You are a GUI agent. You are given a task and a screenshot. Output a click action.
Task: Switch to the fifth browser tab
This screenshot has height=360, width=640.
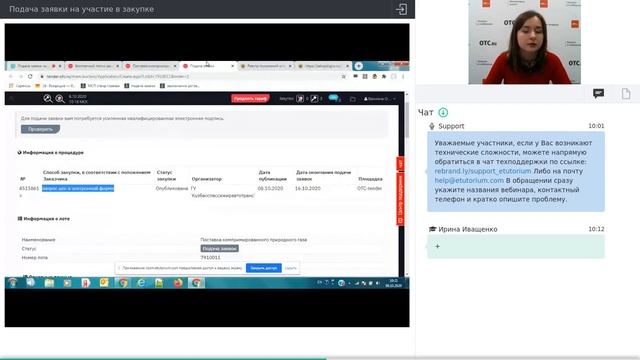[x=266, y=66]
